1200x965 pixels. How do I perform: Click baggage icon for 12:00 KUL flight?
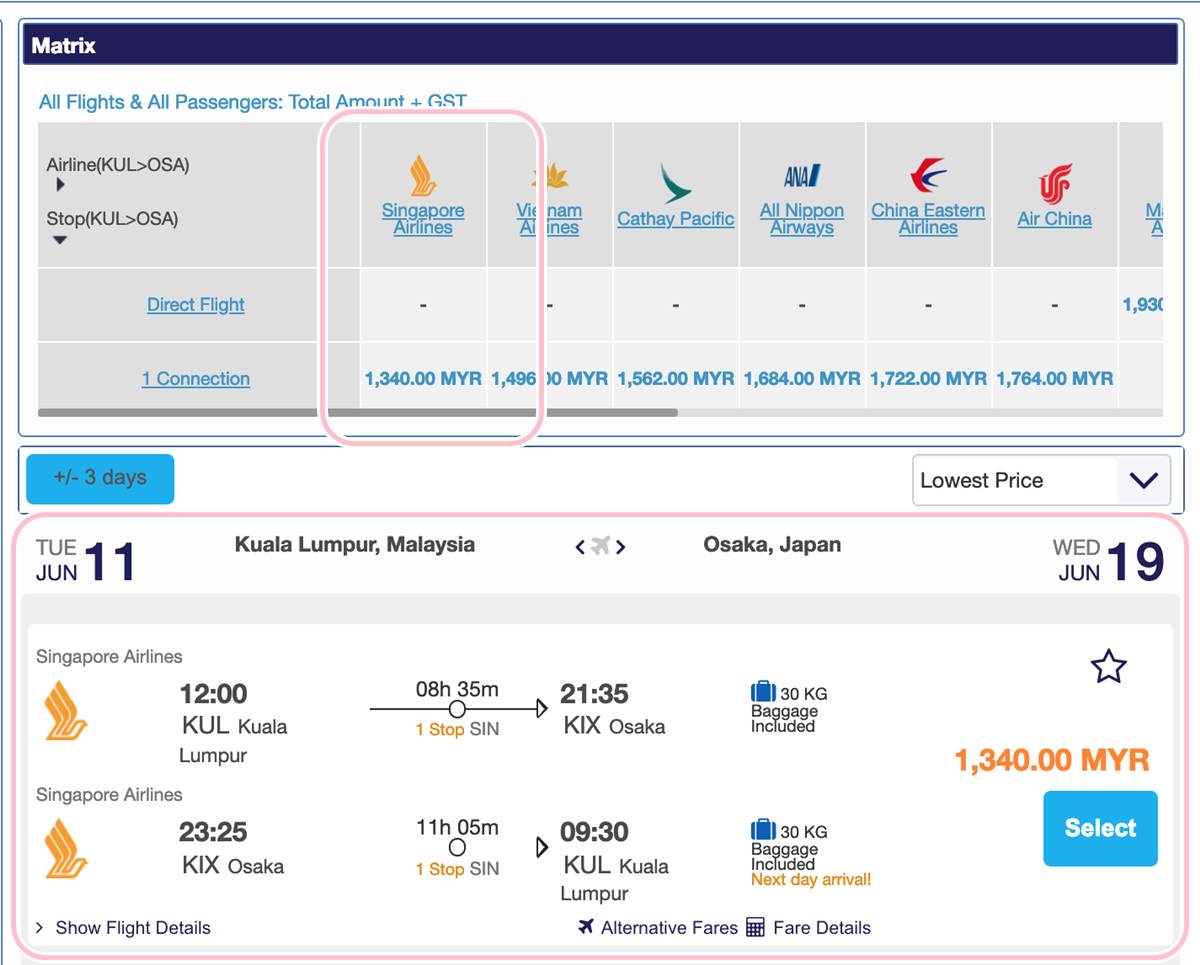(x=763, y=692)
